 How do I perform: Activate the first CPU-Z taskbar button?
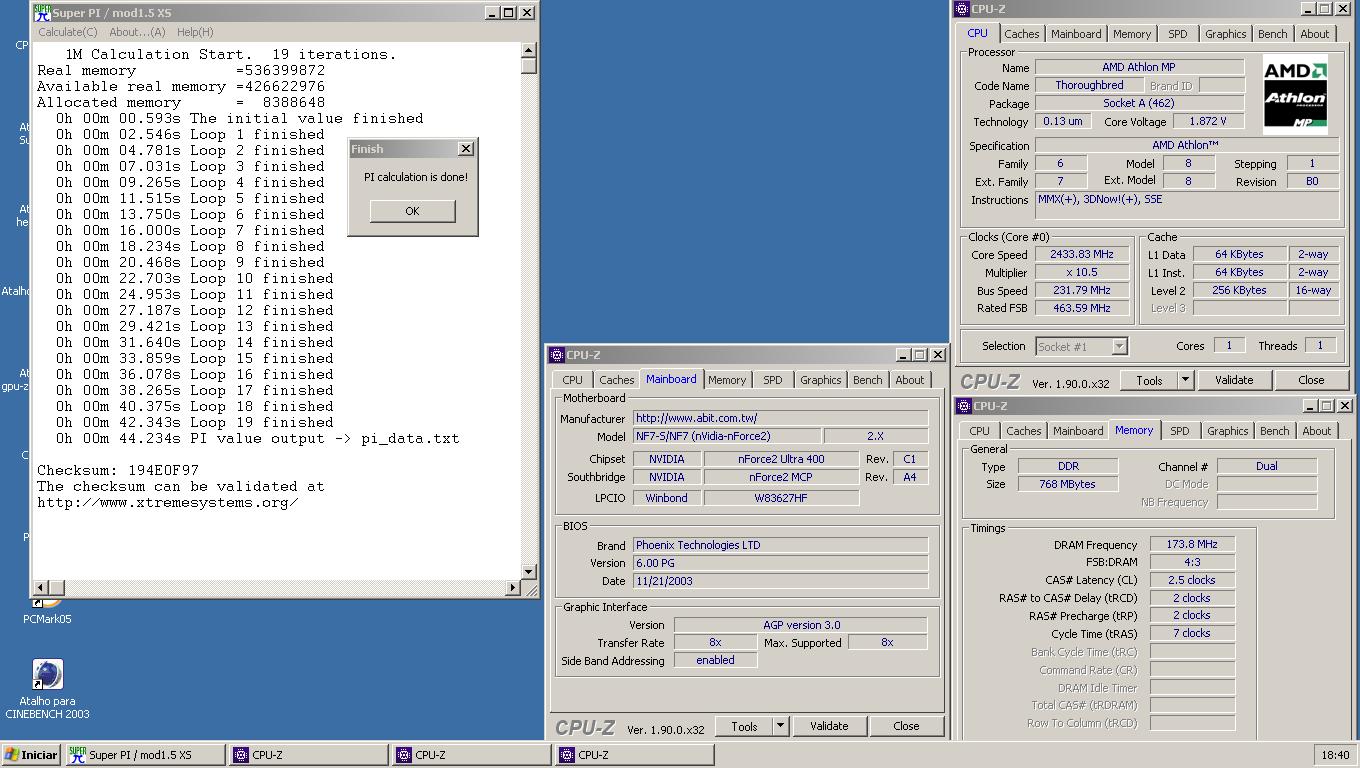coord(308,755)
